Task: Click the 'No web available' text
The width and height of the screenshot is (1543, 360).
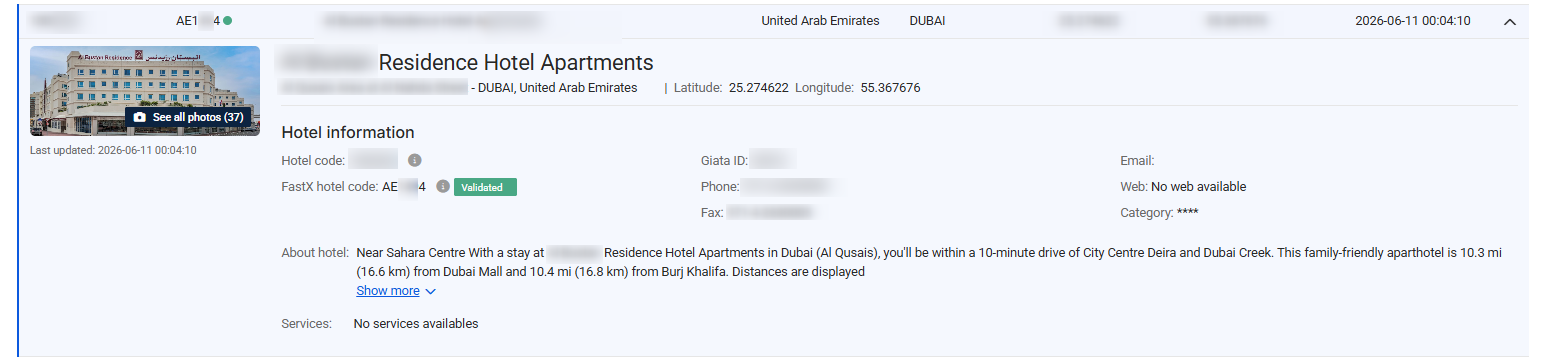Action: coord(1198,187)
